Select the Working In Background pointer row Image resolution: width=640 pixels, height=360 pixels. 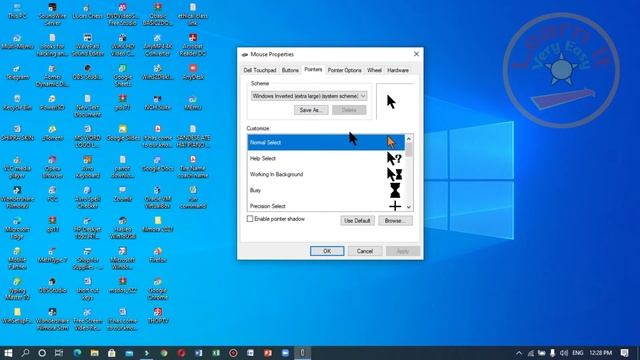(326, 174)
